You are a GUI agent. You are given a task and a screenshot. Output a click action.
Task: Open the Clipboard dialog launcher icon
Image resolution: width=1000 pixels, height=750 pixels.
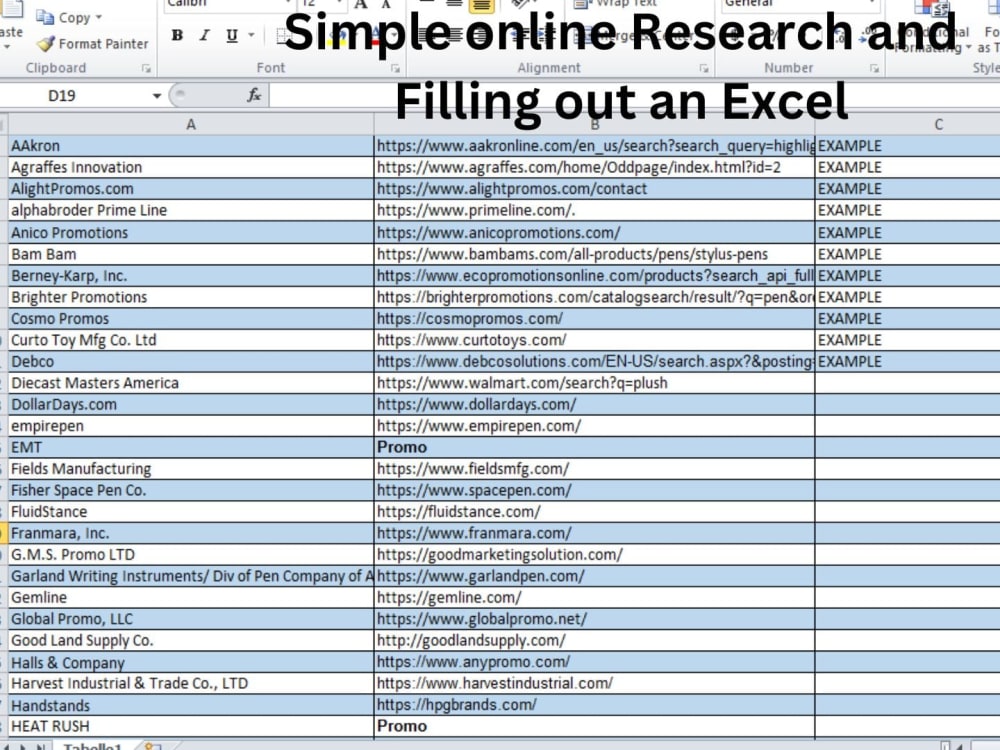click(146, 68)
